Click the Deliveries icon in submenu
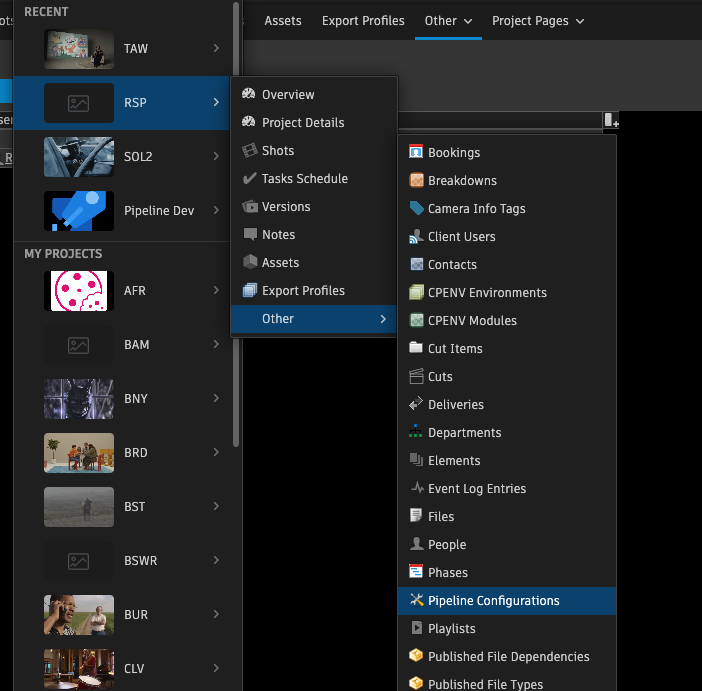Screen dimensions: 702x691 point(417,405)
